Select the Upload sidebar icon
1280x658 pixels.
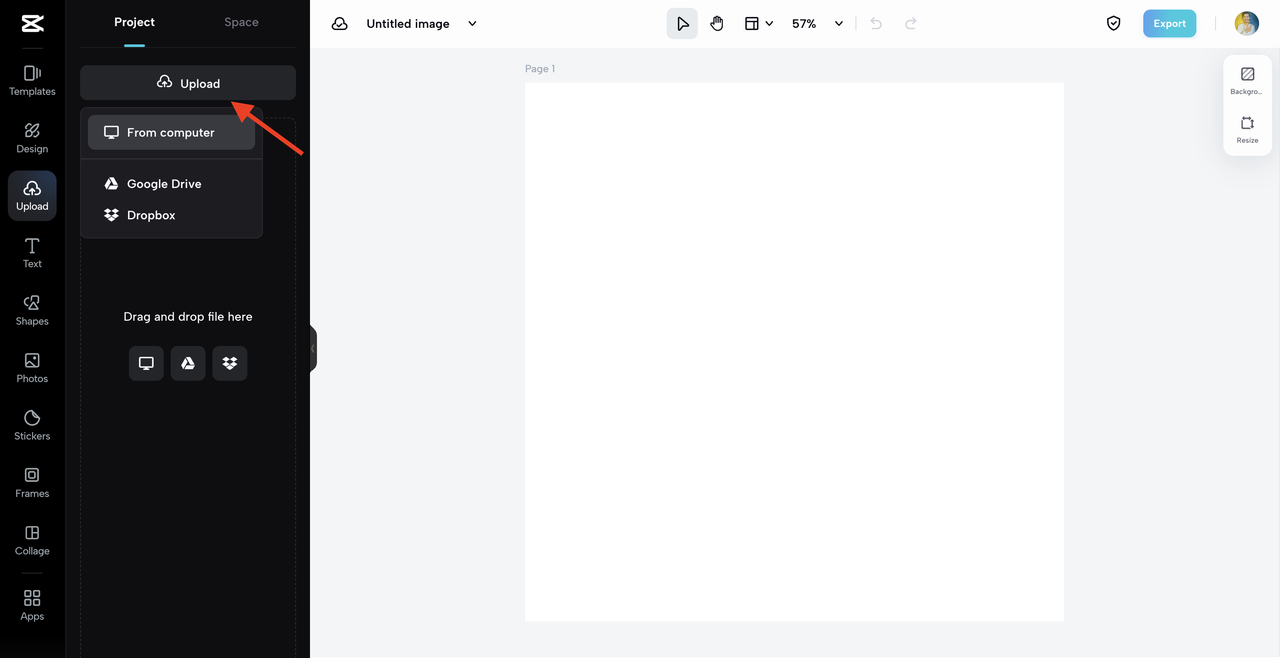(x=32, y=195)
